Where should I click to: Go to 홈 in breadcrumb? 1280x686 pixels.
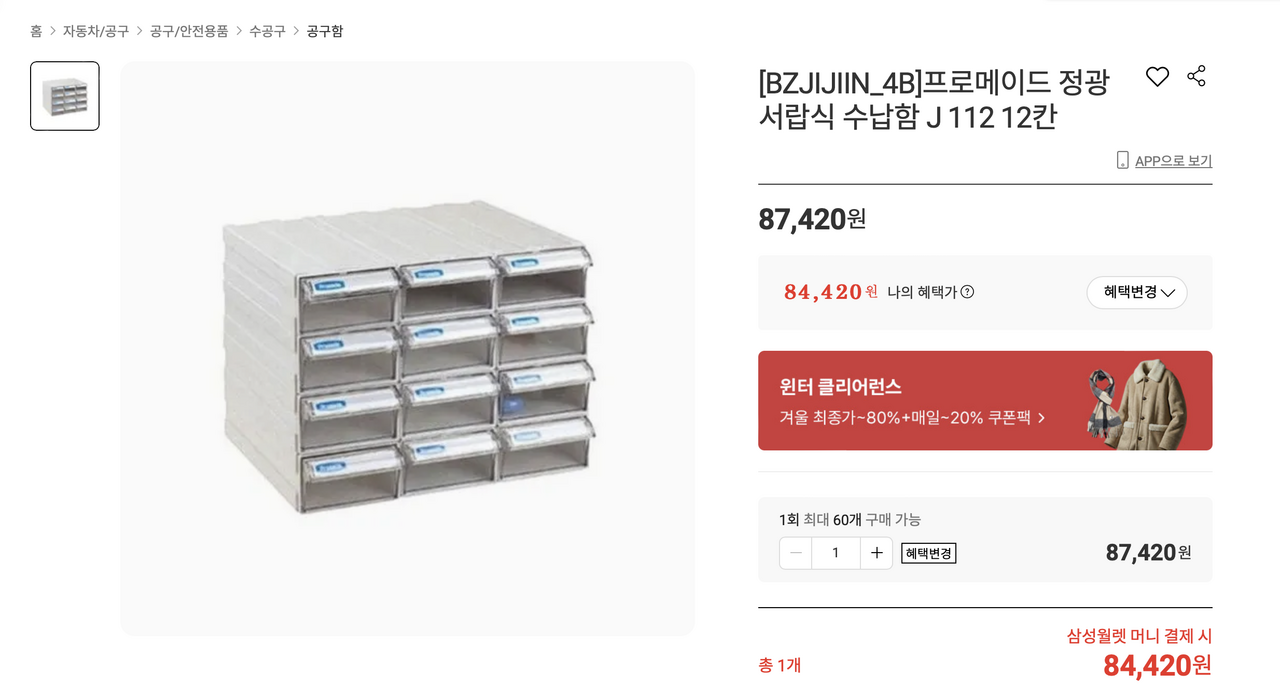coord(36,31)
